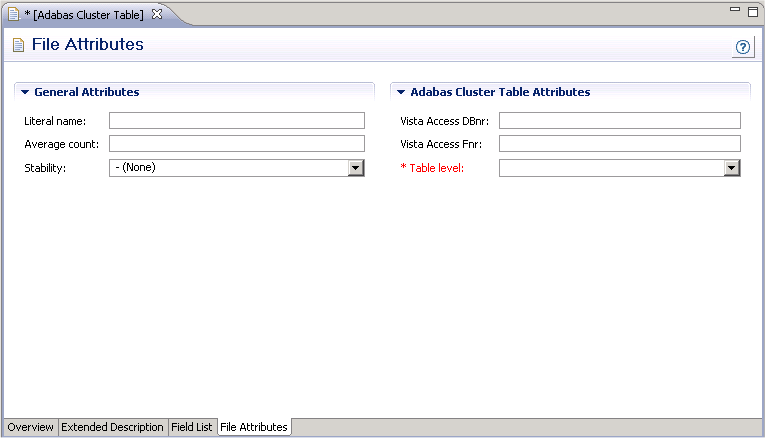Activate the [Adabas Cluster Table] editor tab title
Viewport: 765px width, 438px height.
pyautogui.click(x=84, y=15)
